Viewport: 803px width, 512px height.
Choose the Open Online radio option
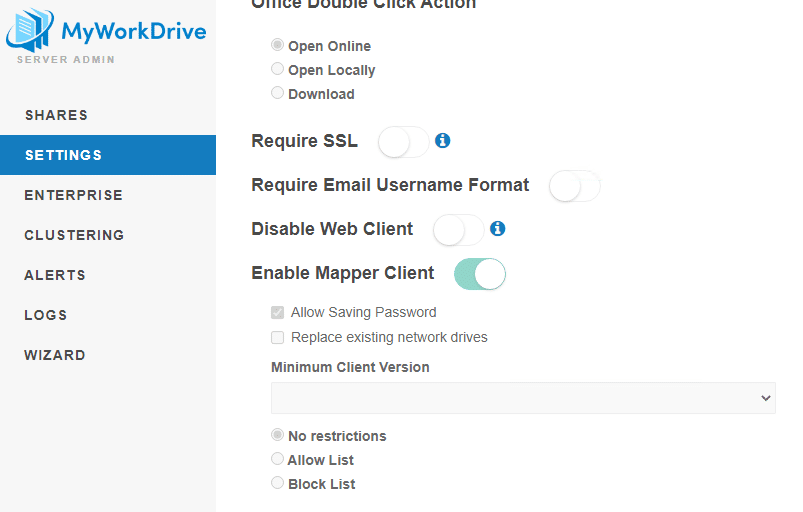(278, 46)
